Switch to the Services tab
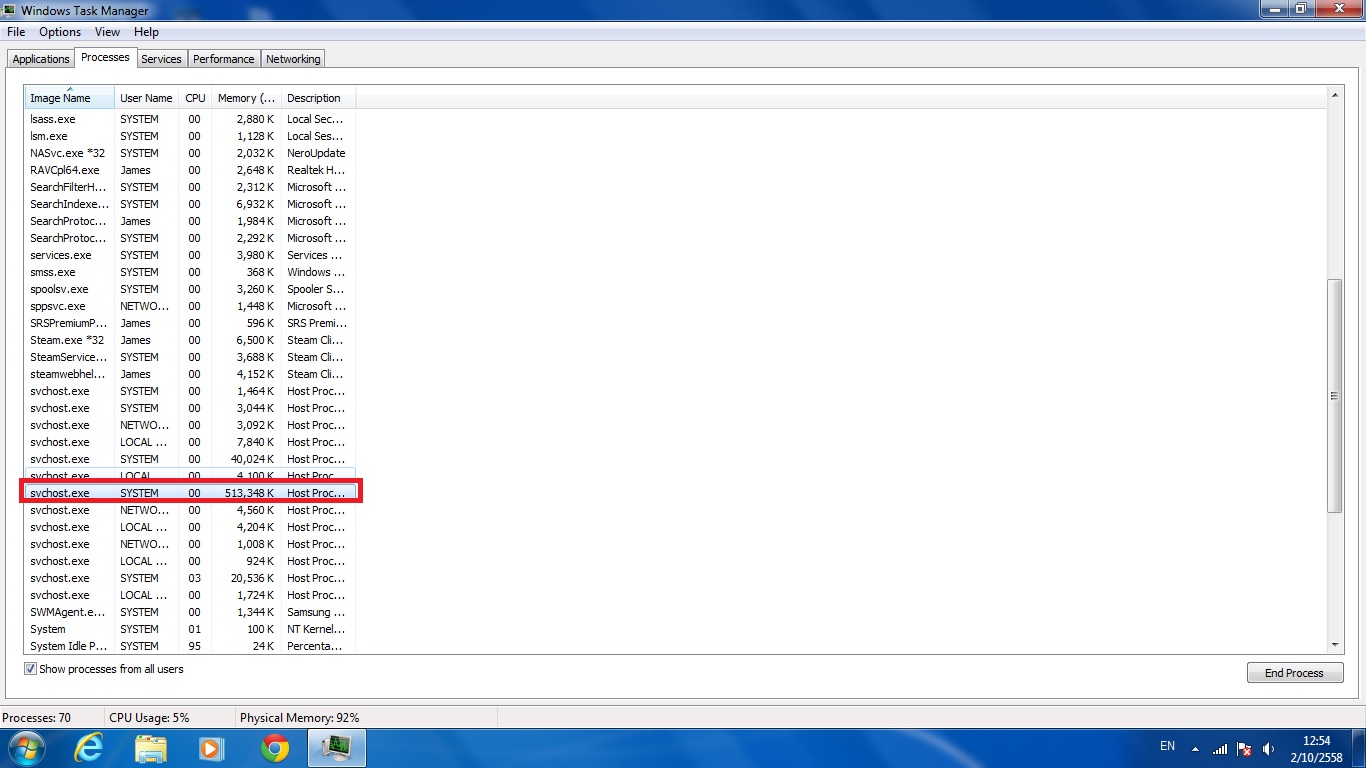Image resolution: width=1366 pixels, height=768 pixels. coord(161,59)
